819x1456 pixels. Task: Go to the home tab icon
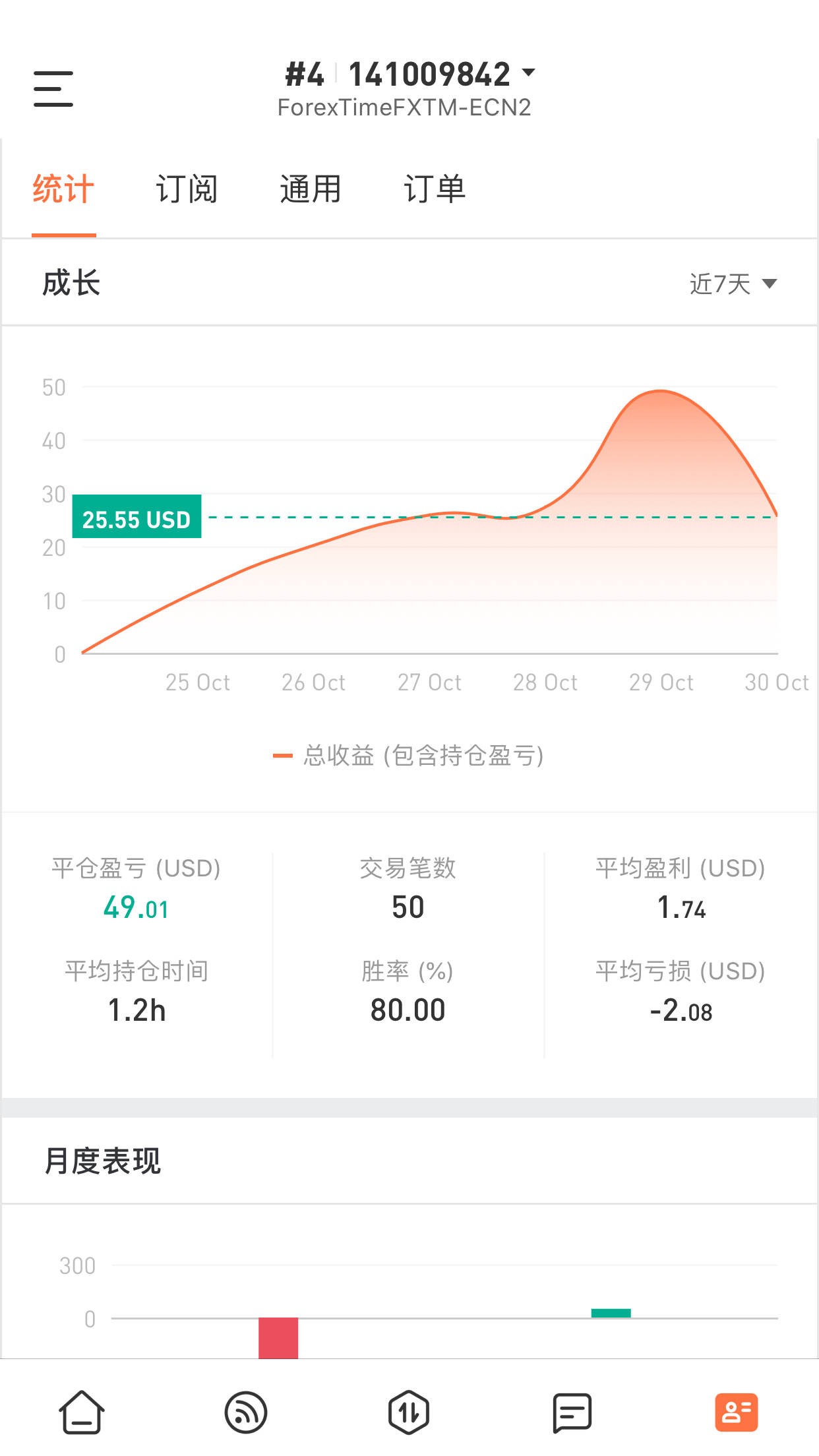82,1412
